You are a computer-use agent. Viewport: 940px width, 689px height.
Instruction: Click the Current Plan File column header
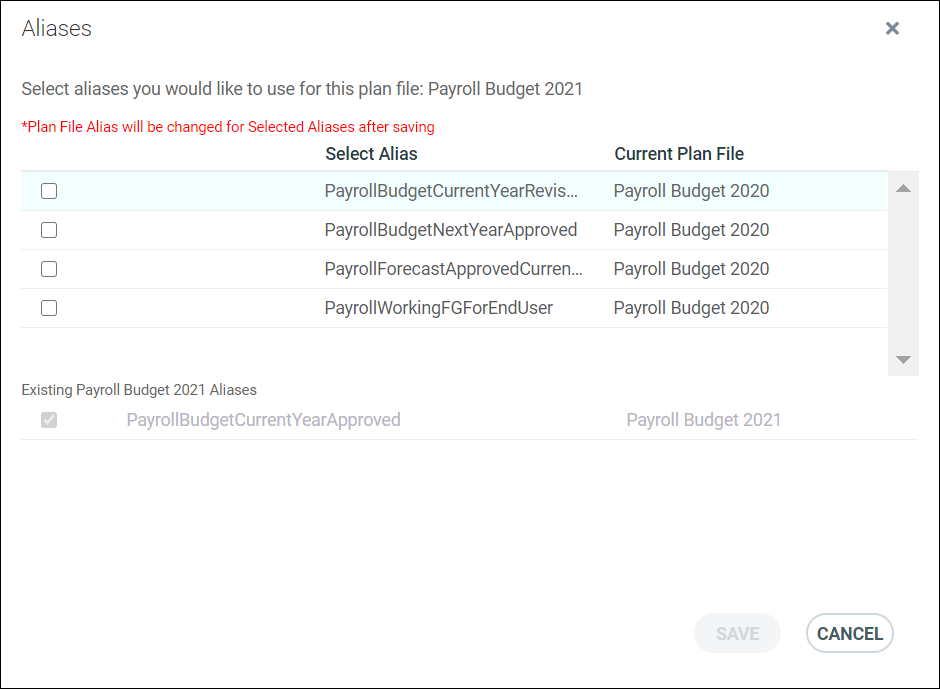[679, 154]
